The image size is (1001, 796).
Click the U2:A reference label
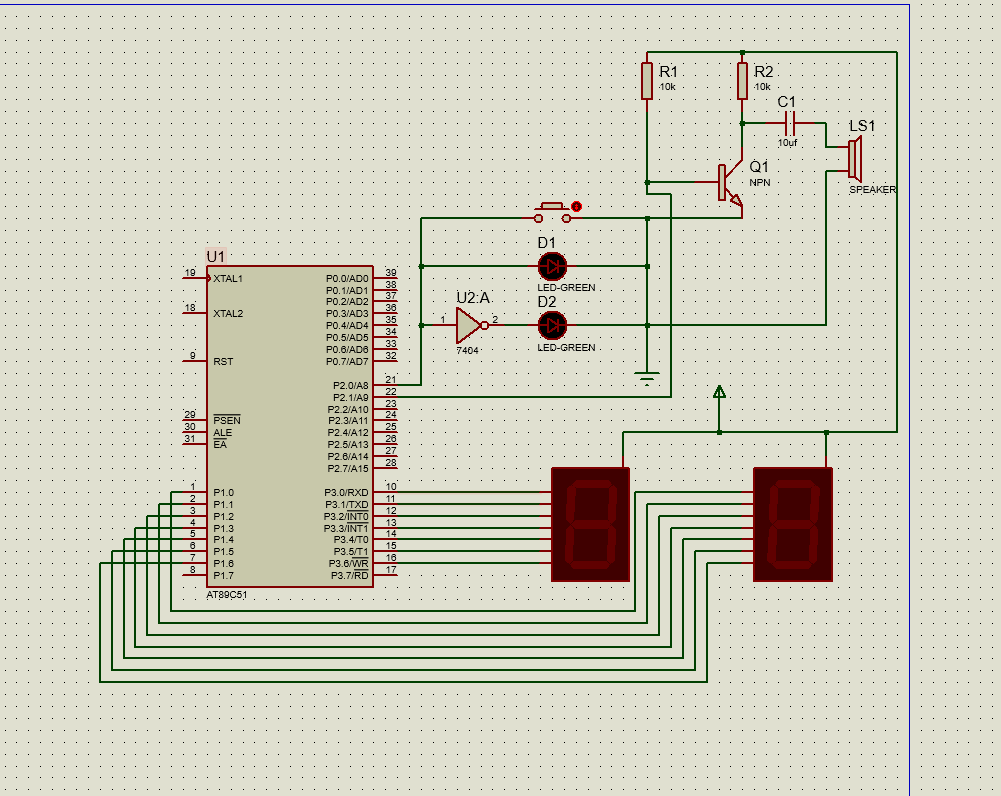[473, 298]
